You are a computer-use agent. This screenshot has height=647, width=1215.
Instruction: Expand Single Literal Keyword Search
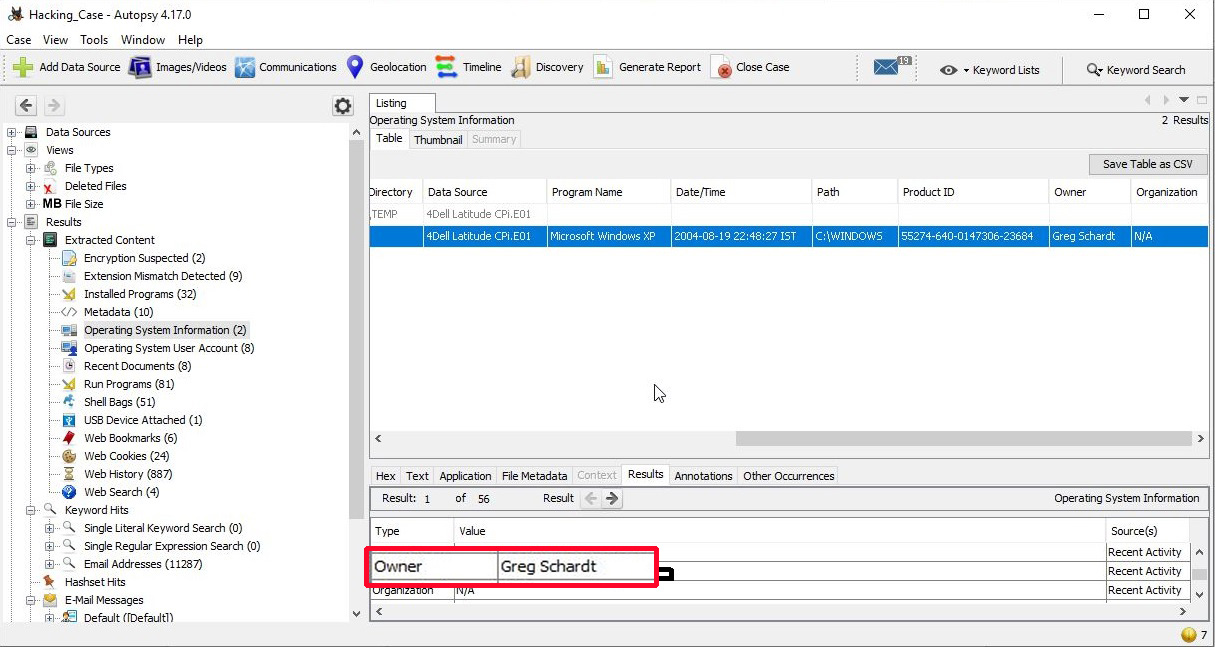tap(50, 528)
